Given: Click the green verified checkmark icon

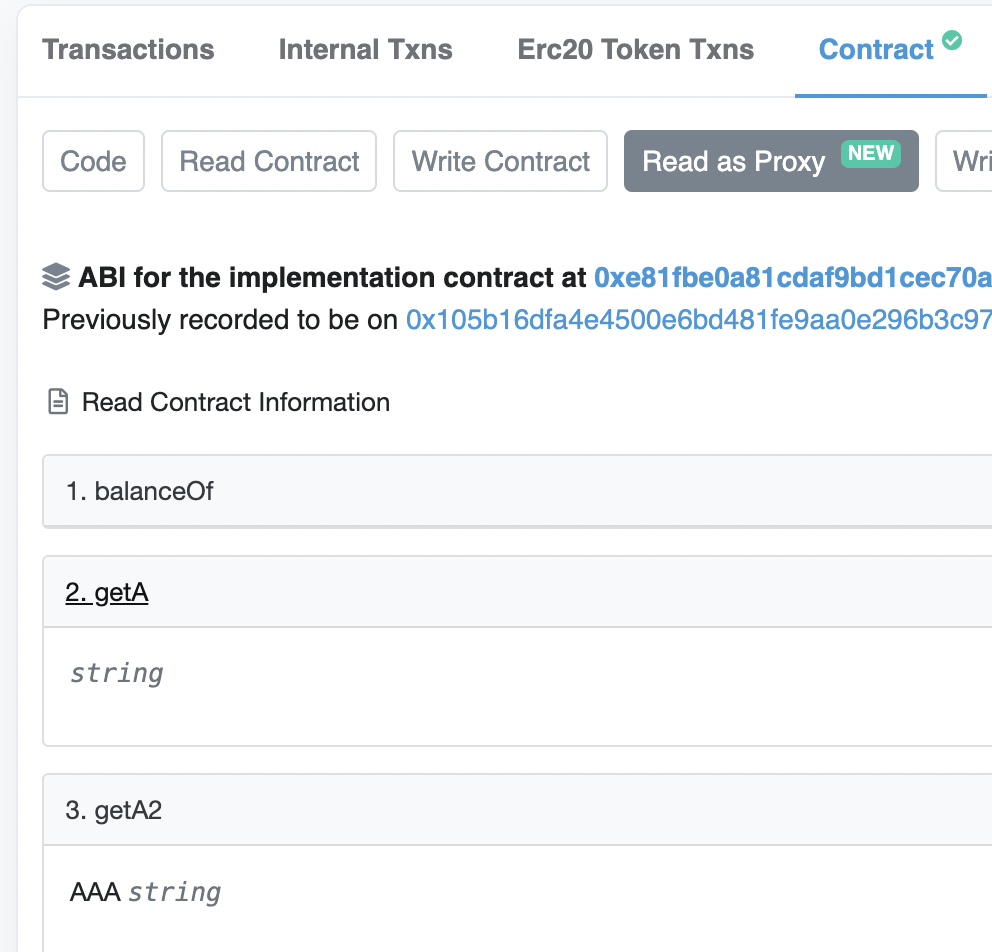Looking at the screenshot, I should [x=952, y=40].
